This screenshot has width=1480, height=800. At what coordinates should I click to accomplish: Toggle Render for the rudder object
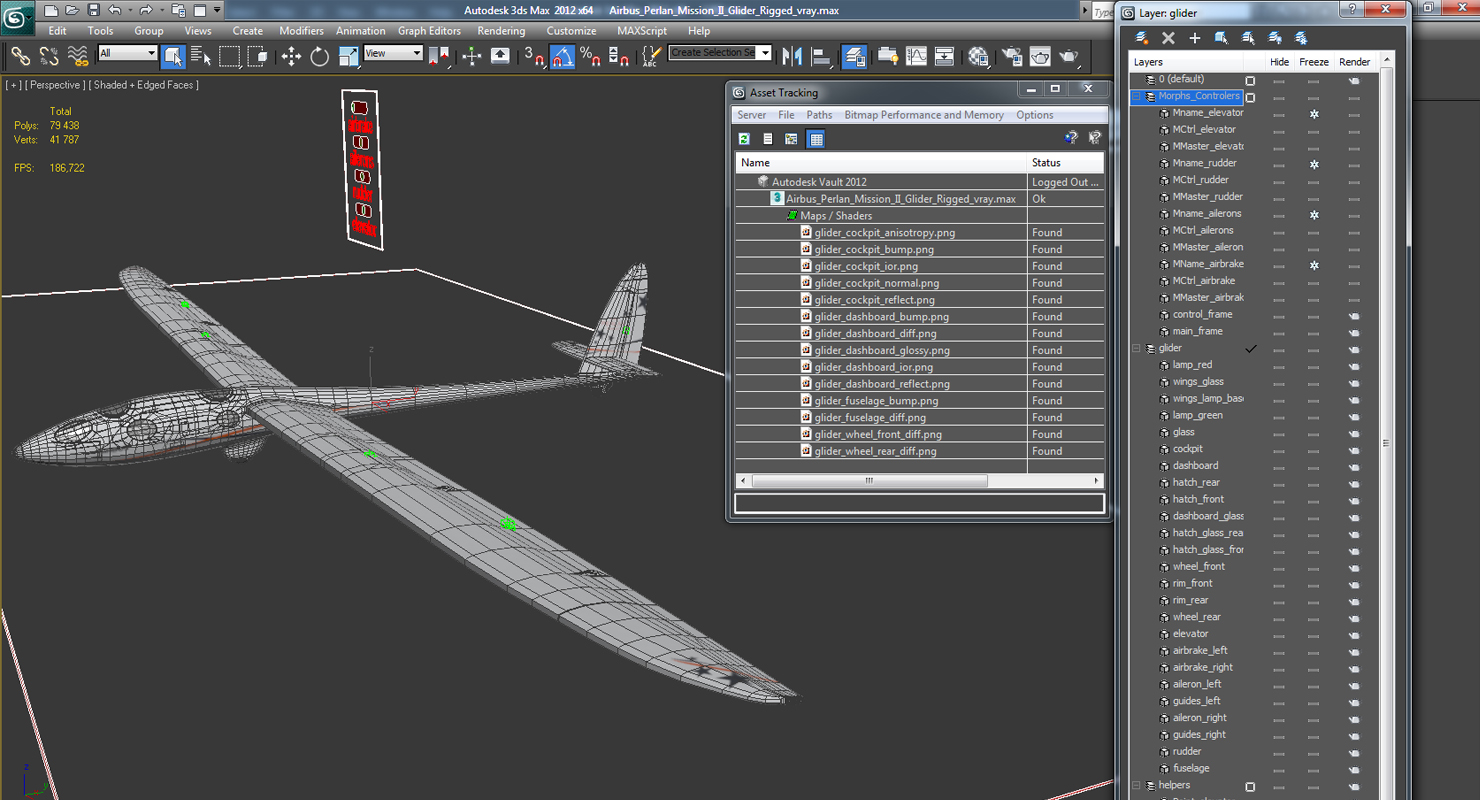(1354, 752)
